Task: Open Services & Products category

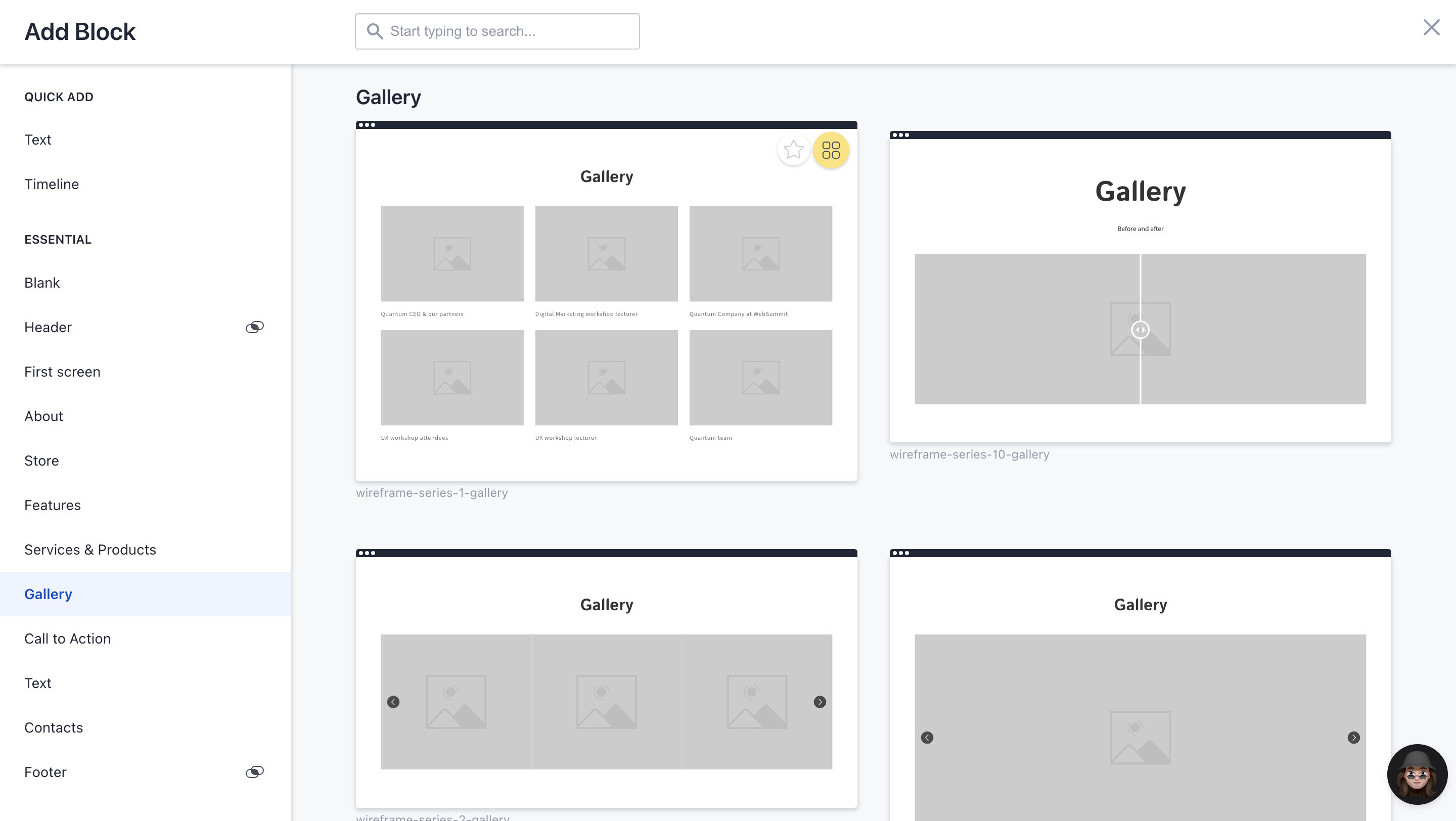Action: point(145,550)
